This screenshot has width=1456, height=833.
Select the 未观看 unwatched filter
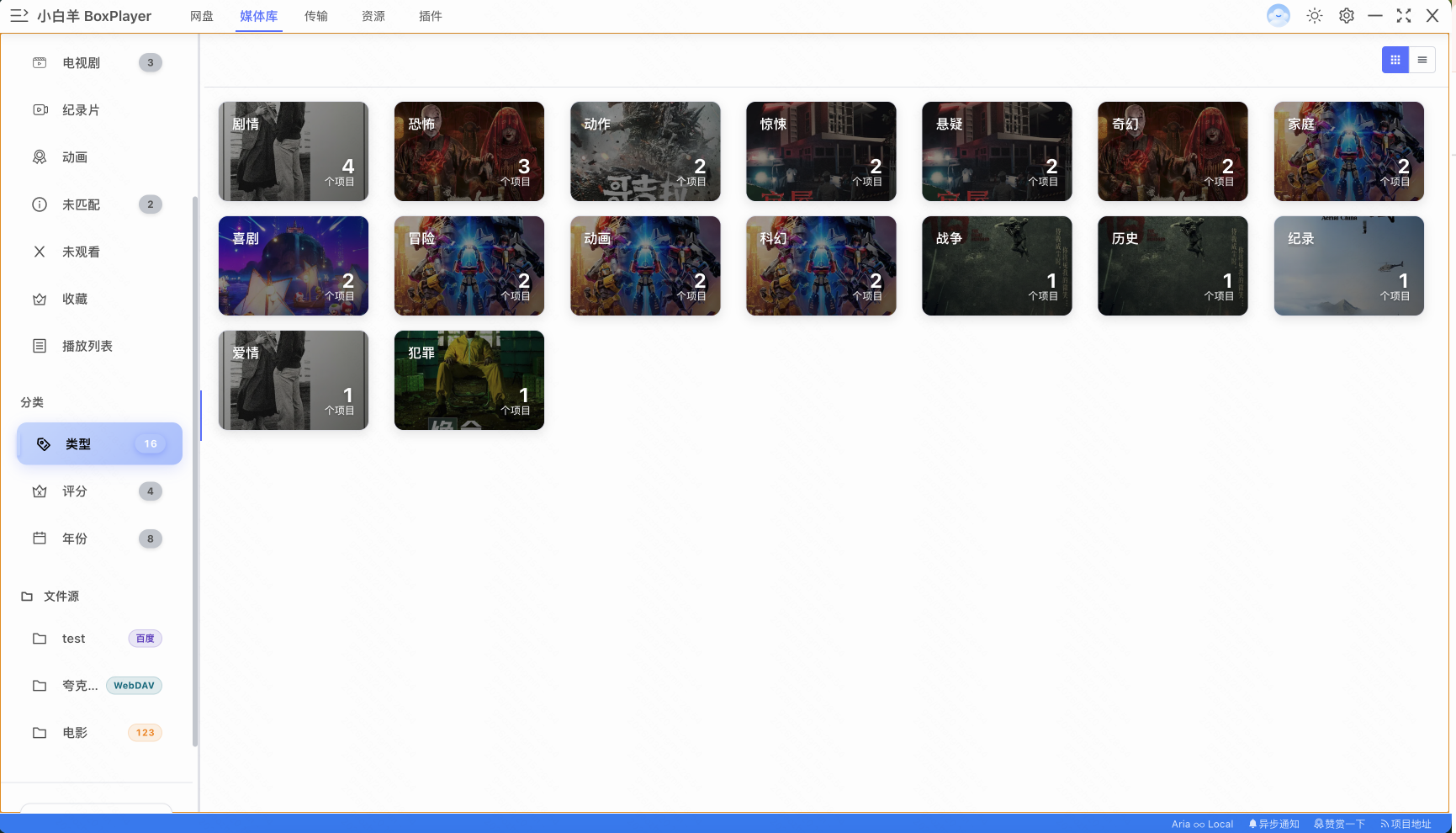coord(82,252)
